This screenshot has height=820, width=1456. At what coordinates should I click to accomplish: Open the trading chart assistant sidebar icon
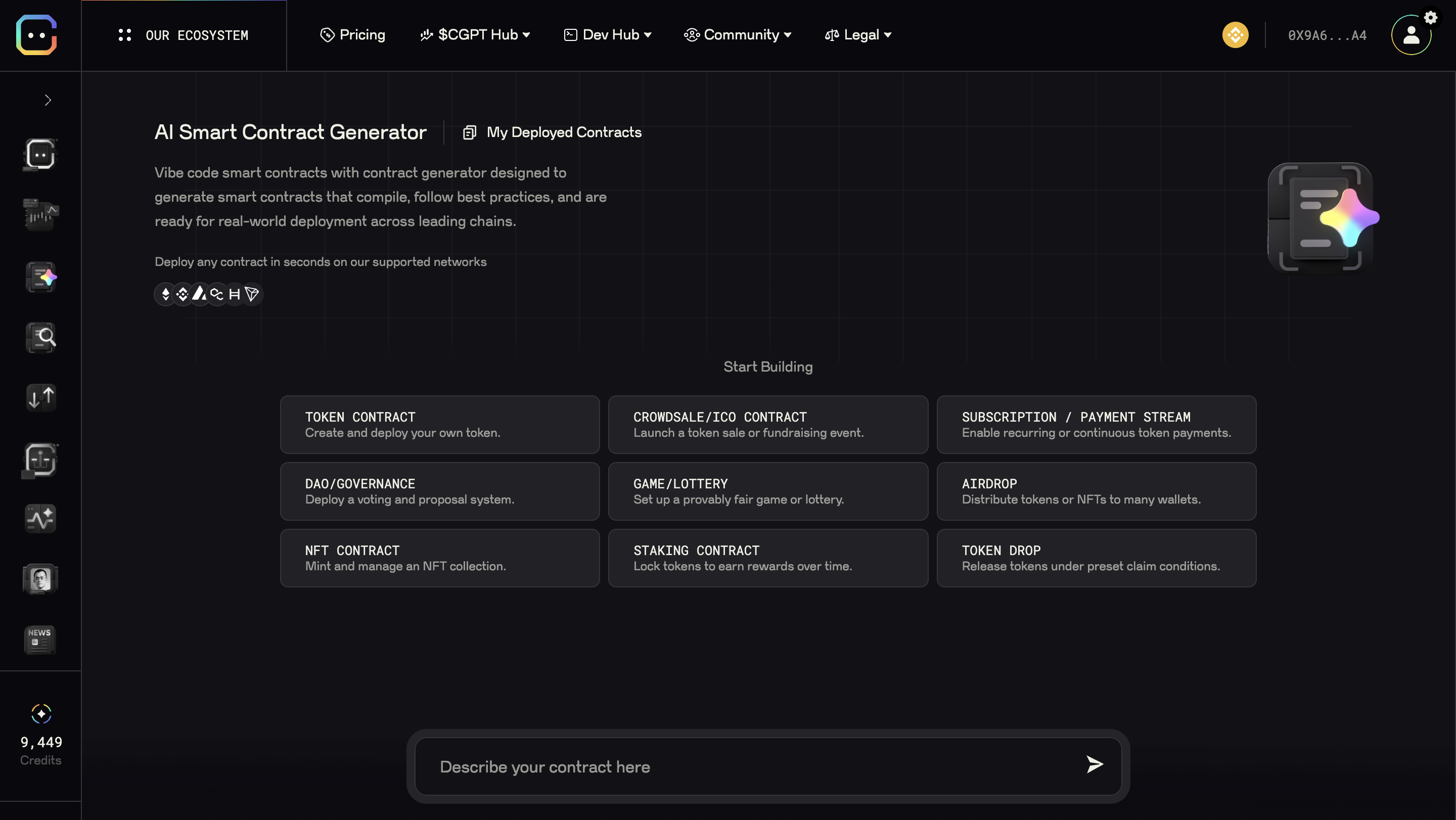pos(40,215)
